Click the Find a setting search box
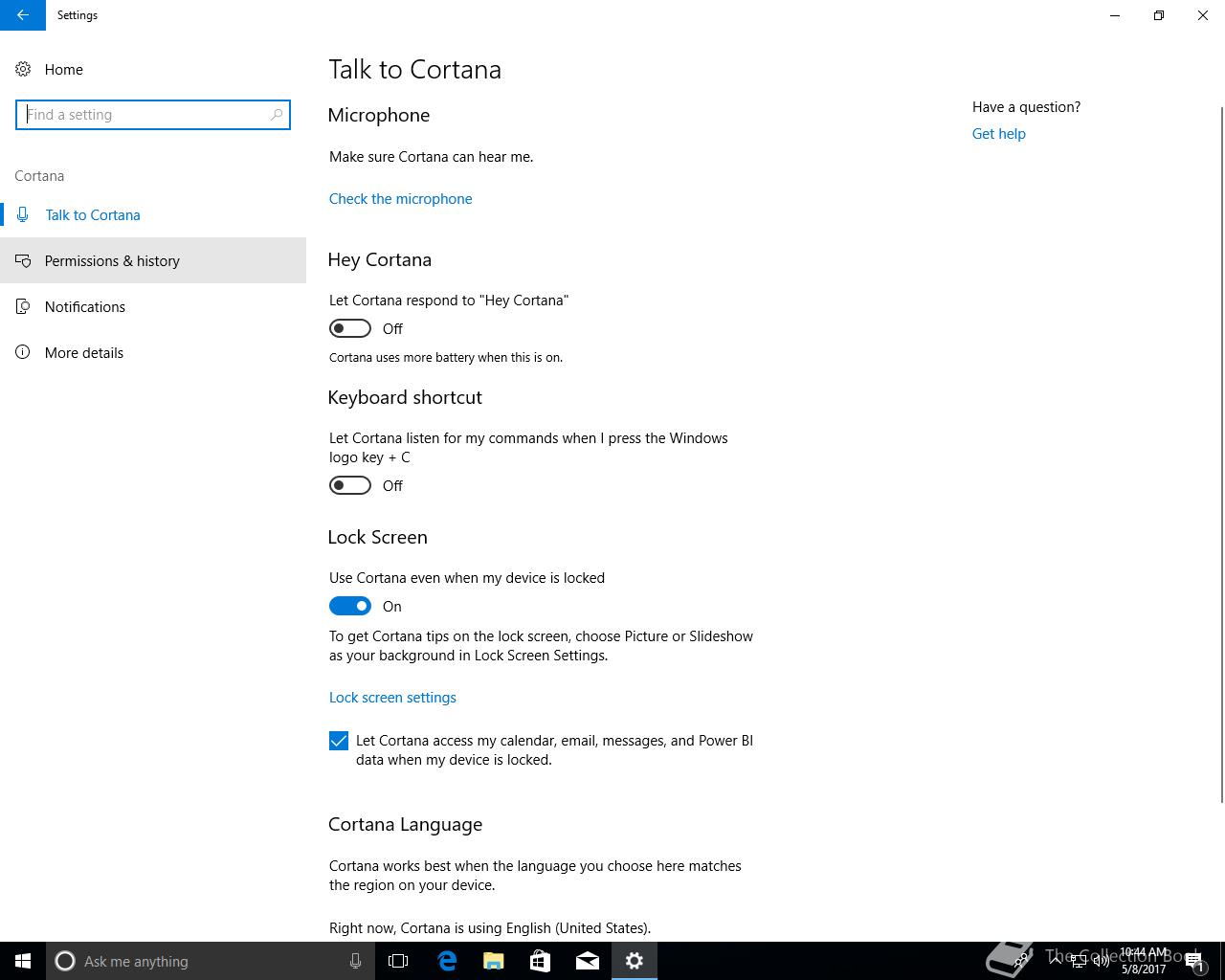 [153, 115]
